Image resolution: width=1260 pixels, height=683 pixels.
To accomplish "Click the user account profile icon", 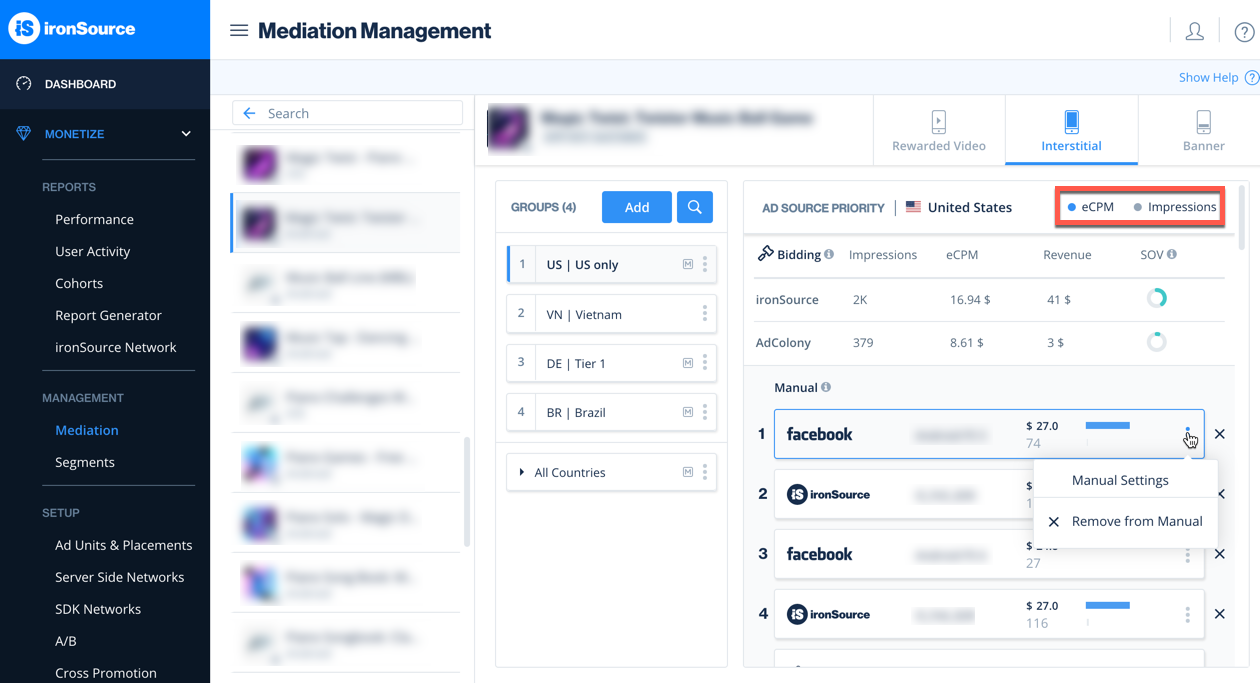I will (1194, 31).
